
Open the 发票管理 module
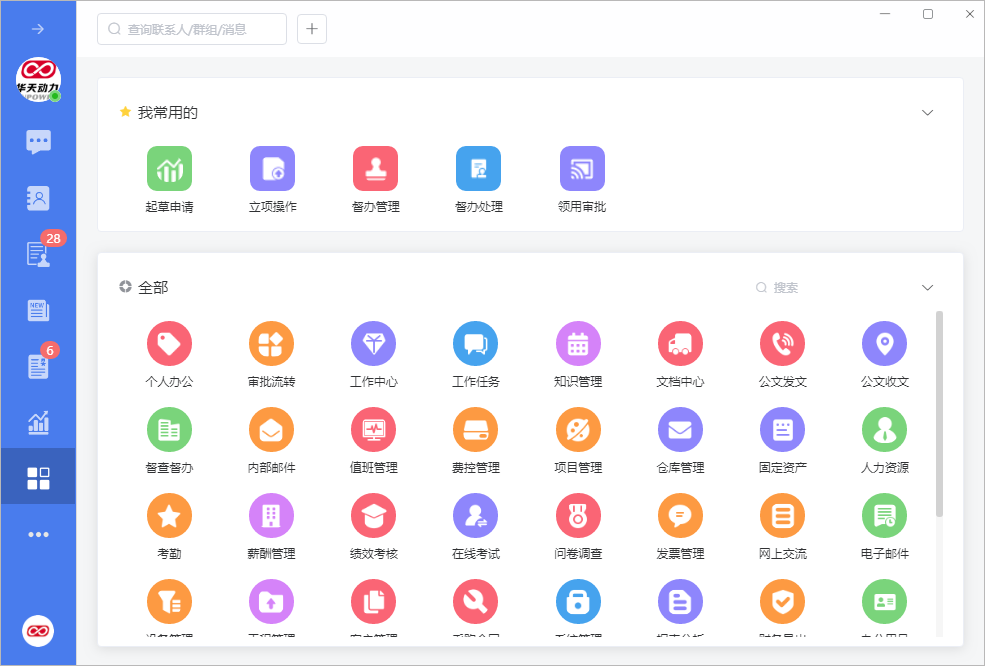click(680, 524)
